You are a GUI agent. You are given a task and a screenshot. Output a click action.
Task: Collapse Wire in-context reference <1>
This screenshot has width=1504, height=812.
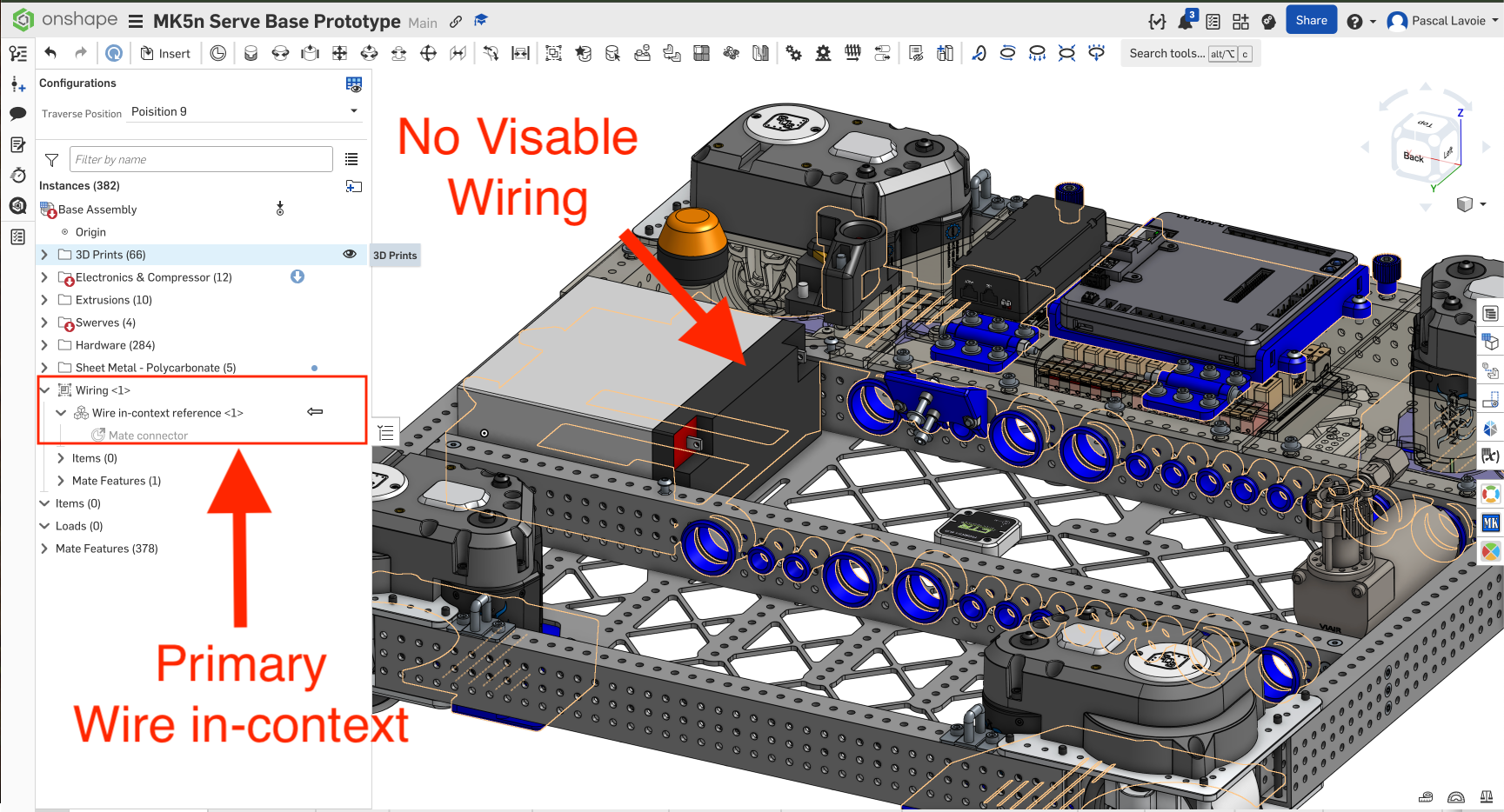pos(61,413)
